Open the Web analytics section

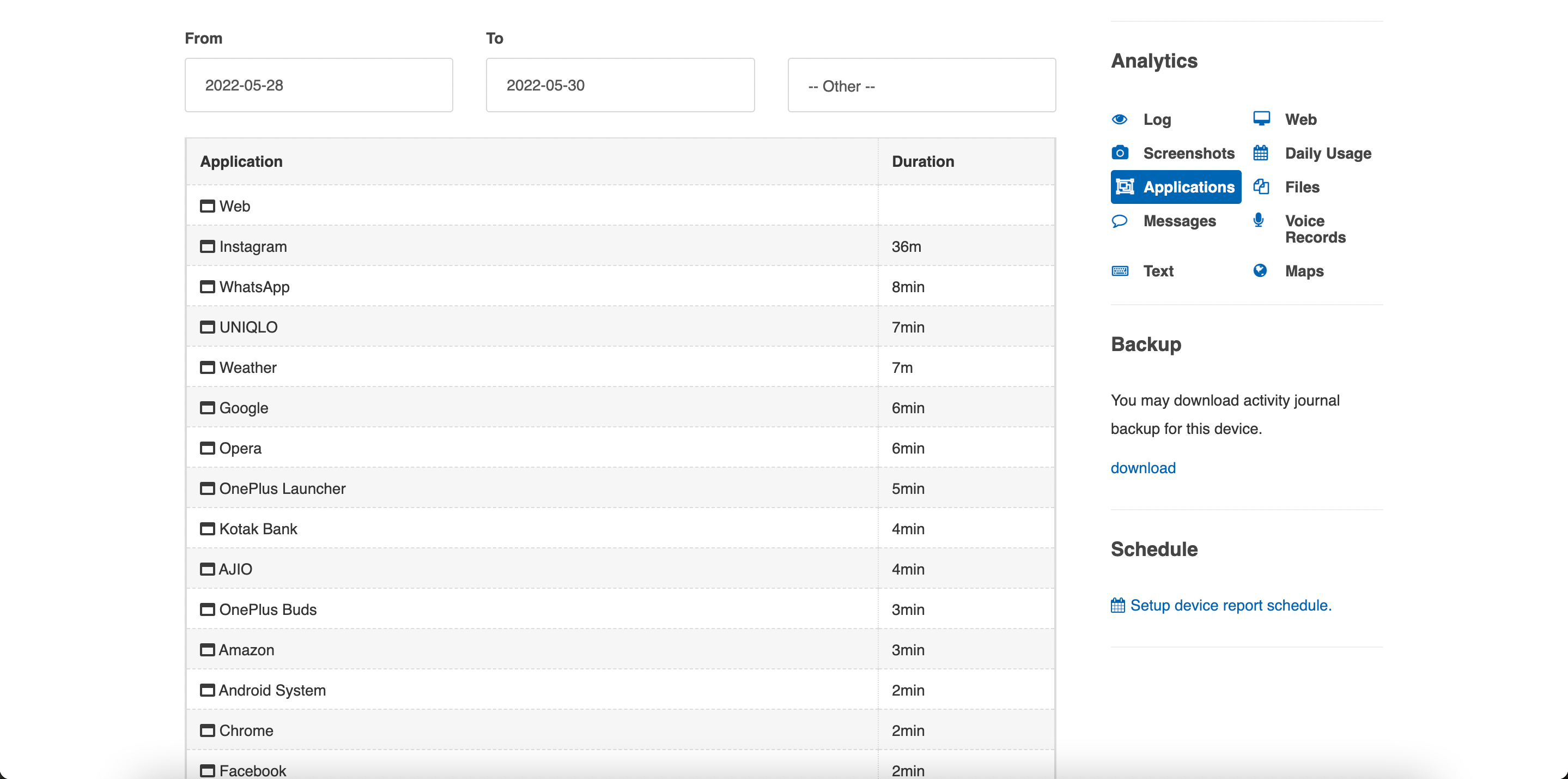pyautogui.click(x=1300, y=119)
